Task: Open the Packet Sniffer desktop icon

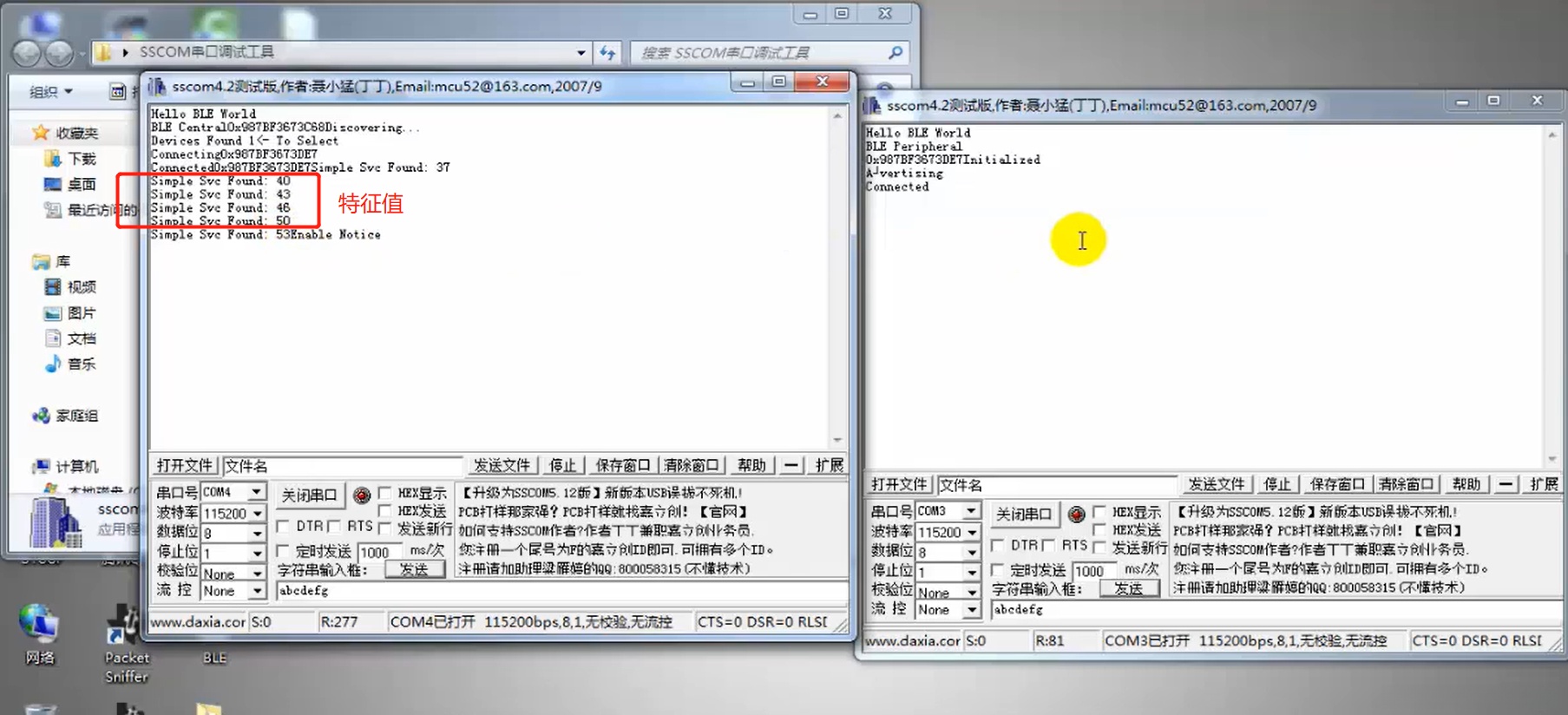Action: click(x=127, y=643)
